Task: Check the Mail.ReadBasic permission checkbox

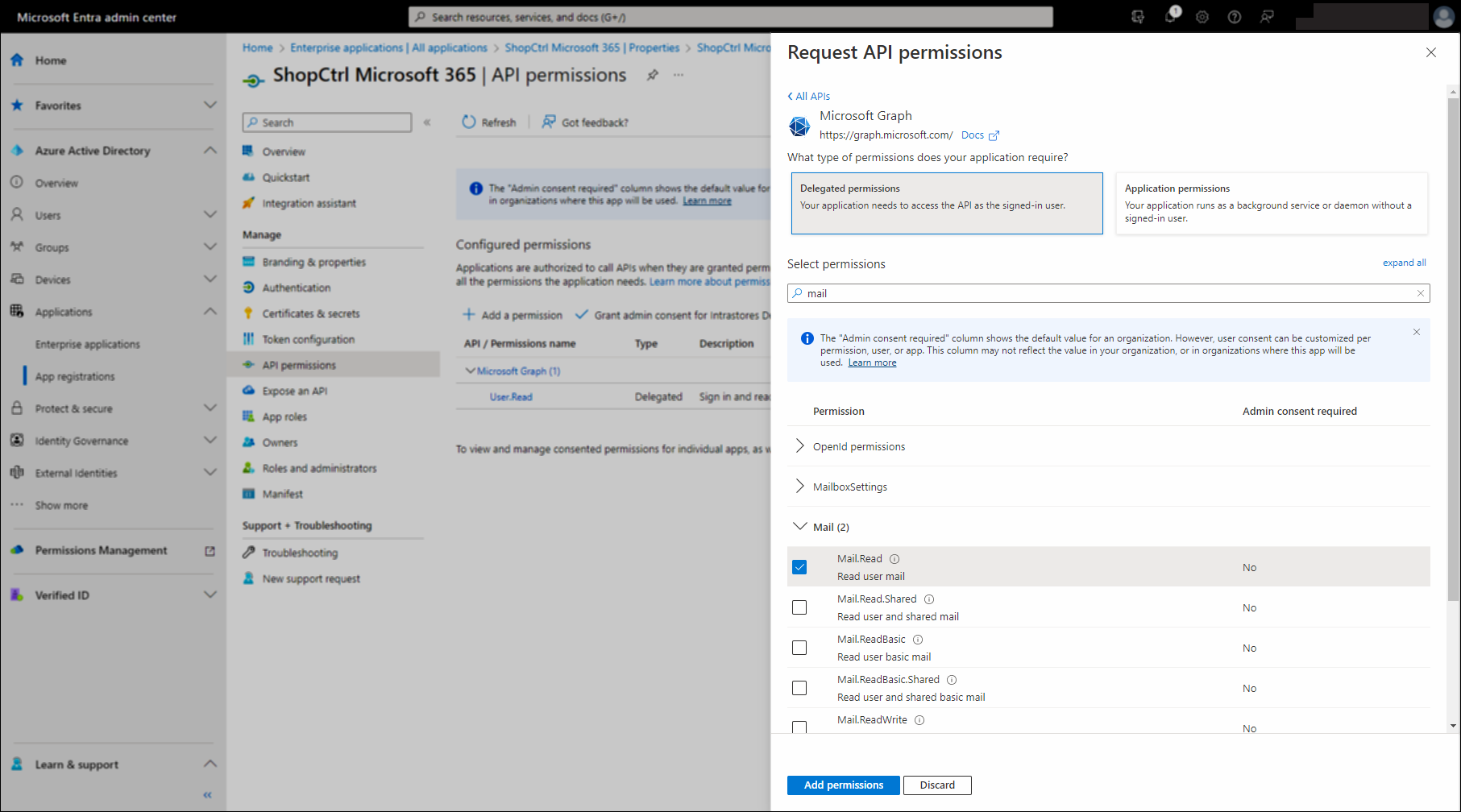Action: coord(799,648)
